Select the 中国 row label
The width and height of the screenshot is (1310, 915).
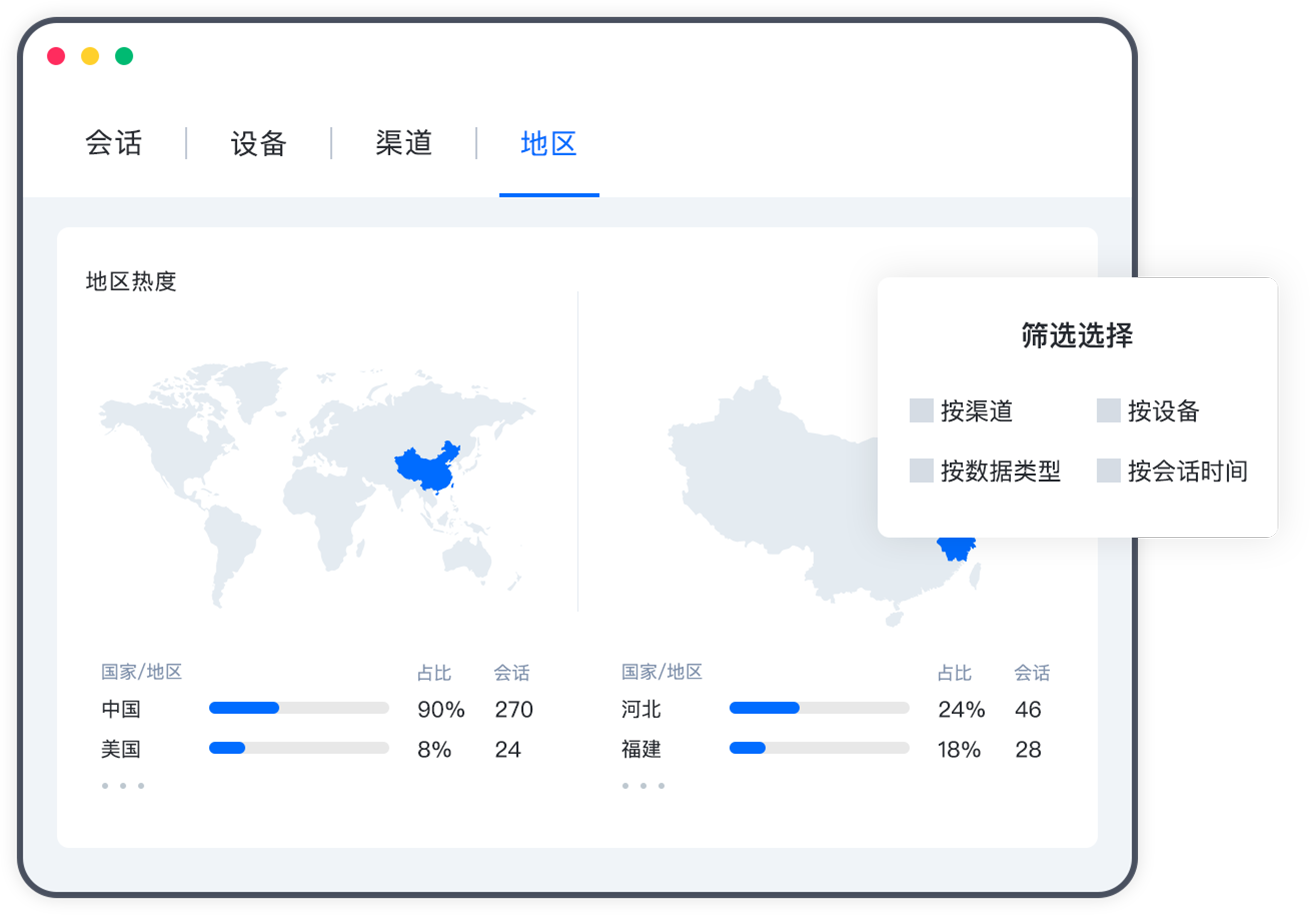[x=121, y=710]
